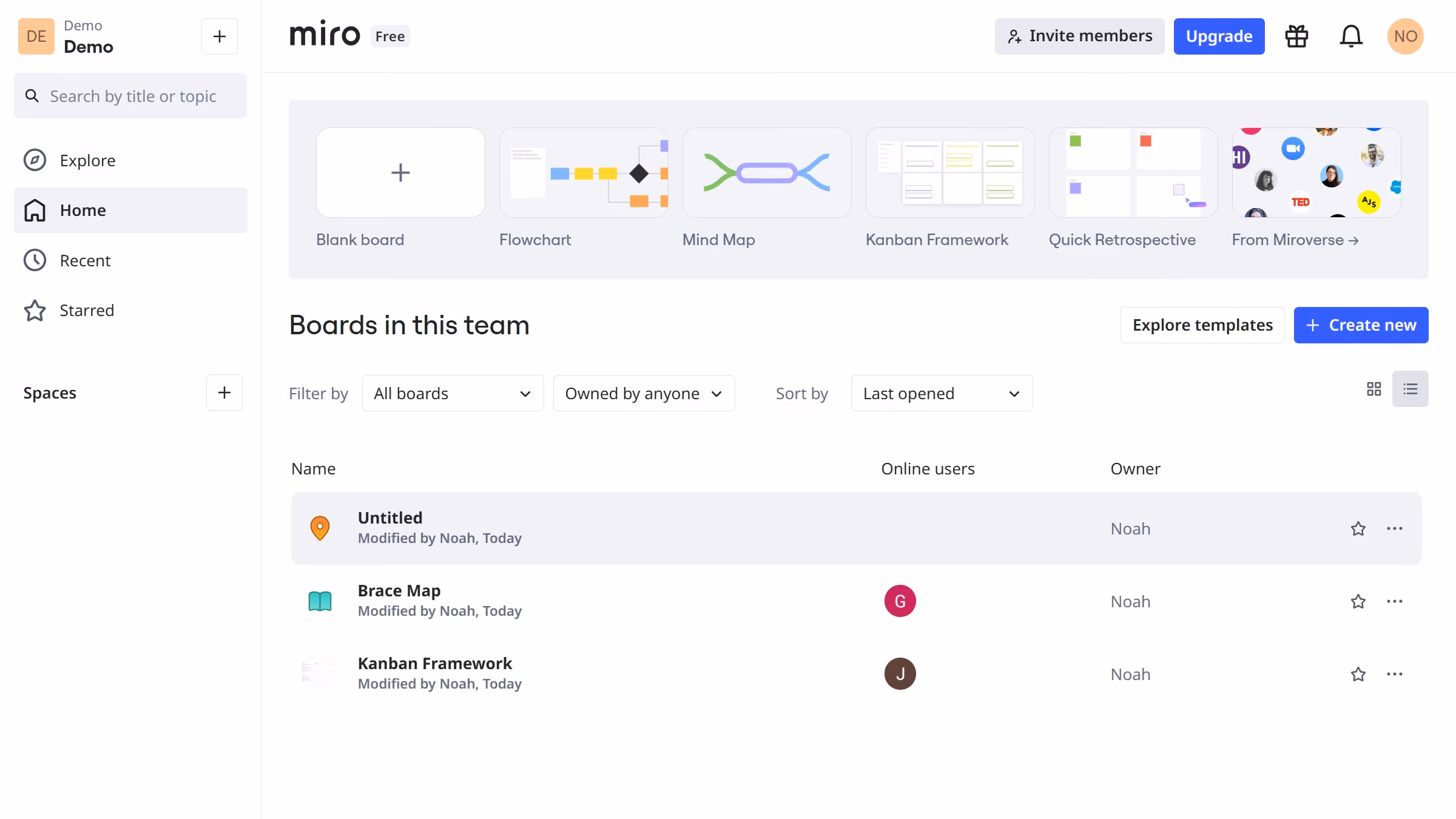
Task: Select the Mind Map template thumbnail
Action: [767, 172]
